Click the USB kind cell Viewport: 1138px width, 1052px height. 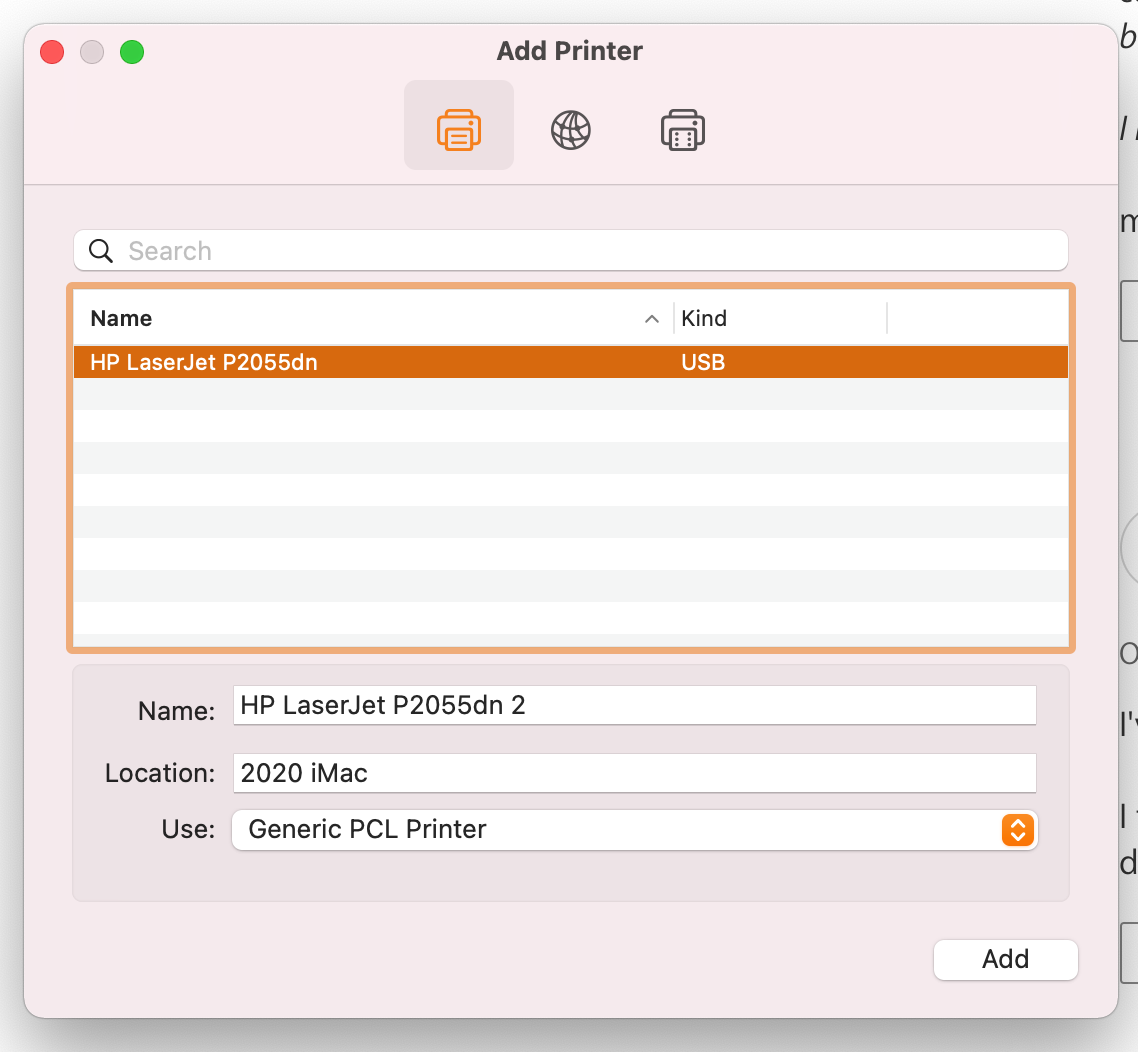(x=703, y=362)
